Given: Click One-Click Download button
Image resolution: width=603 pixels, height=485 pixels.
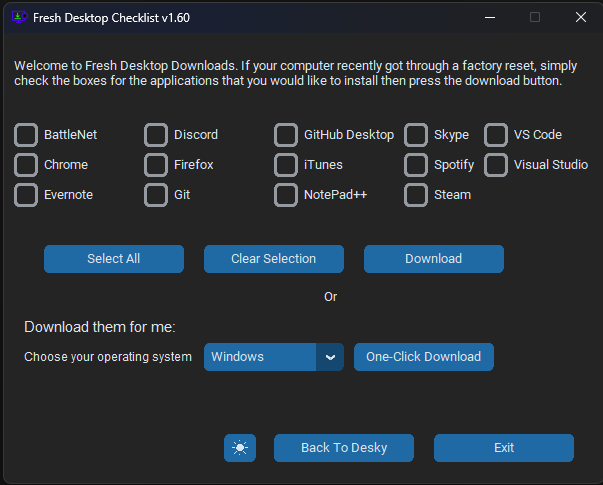Looking at the screenshot, I should (423, 357).
